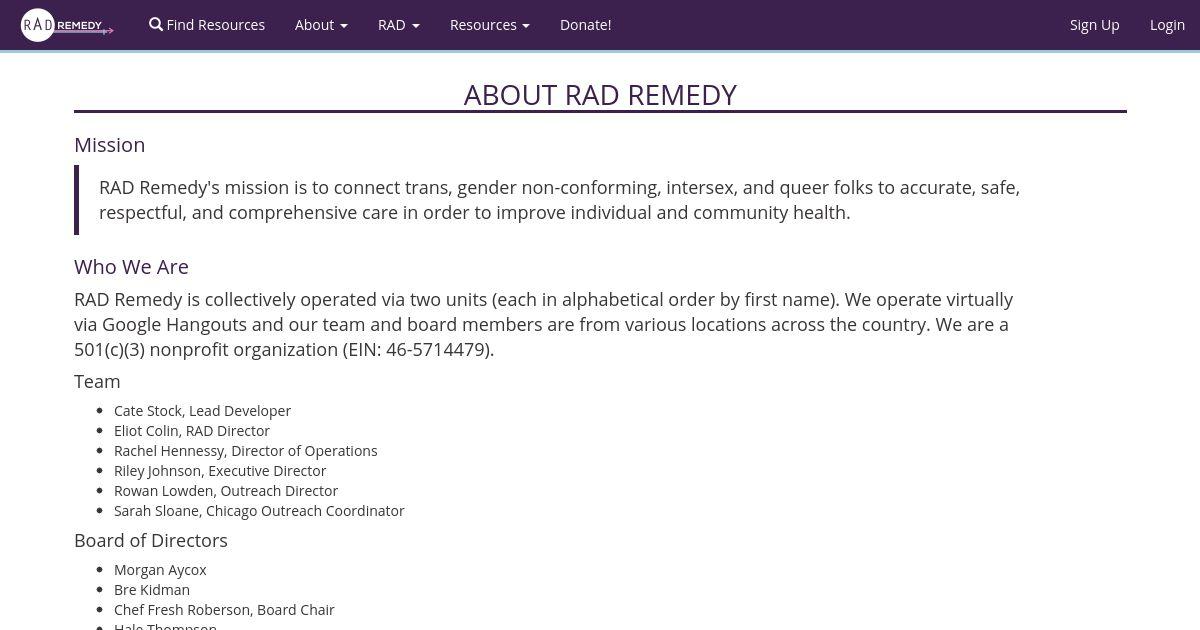Click the search magnifier icon beside Find Resources
The height and width of the screenshot is (630, 1200).
(x=156, y=24)
